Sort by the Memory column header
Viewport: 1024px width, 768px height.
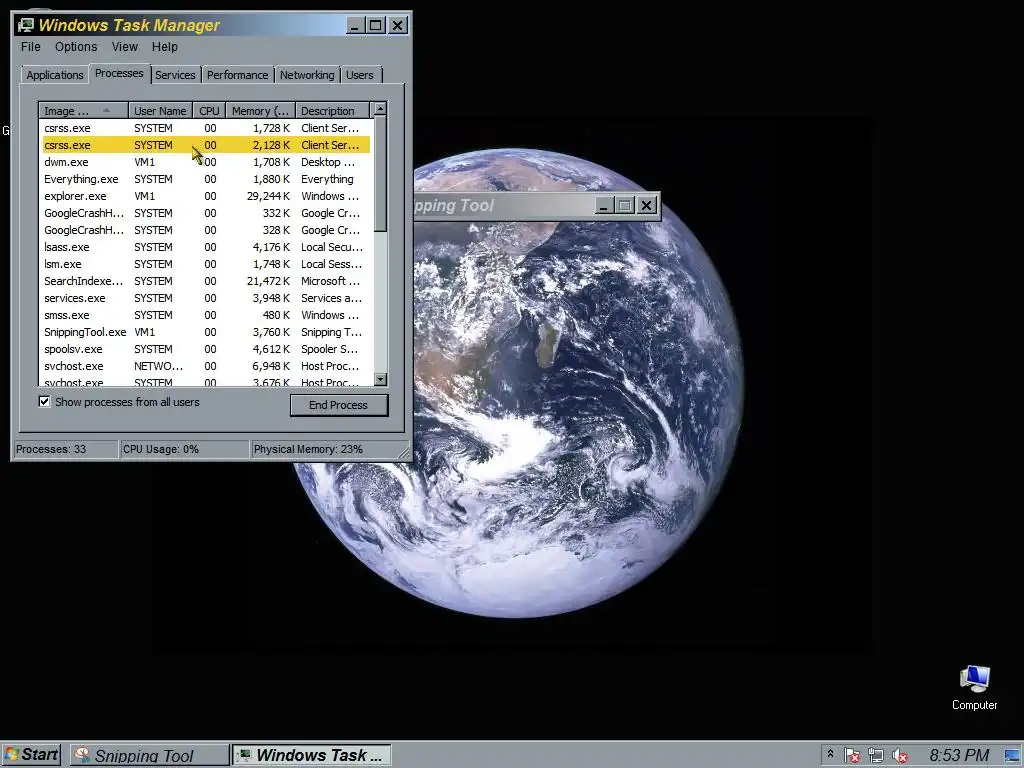[x=261, y=111]
